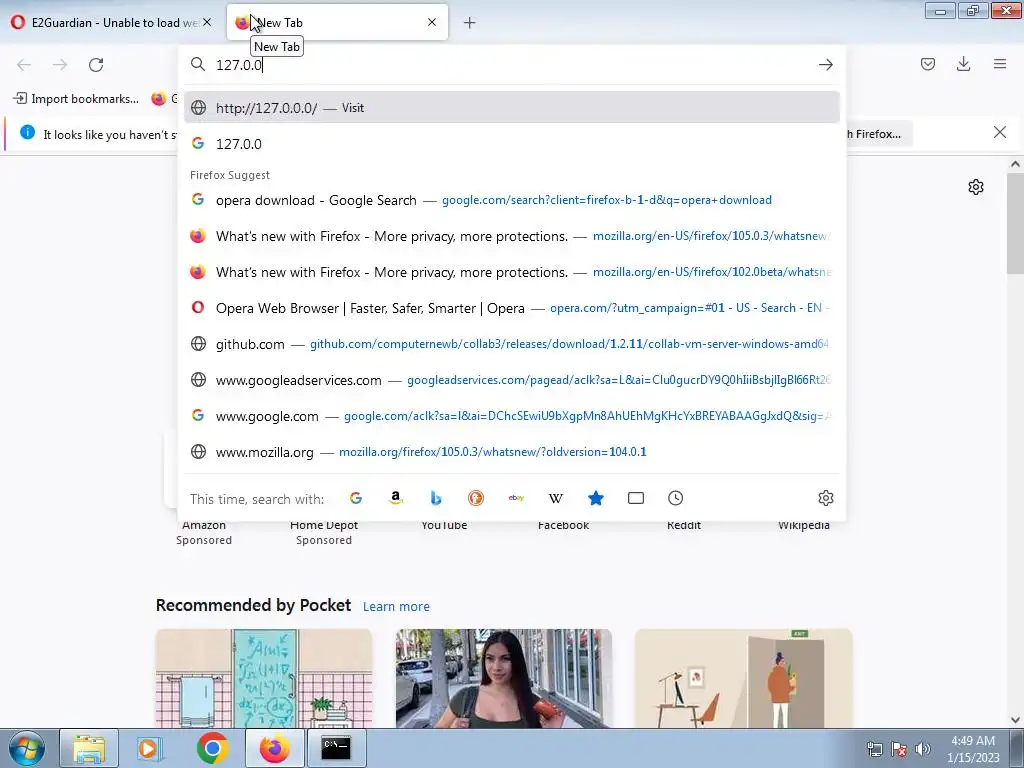Open Opera Web Browser suggestion

pos(511,308)
